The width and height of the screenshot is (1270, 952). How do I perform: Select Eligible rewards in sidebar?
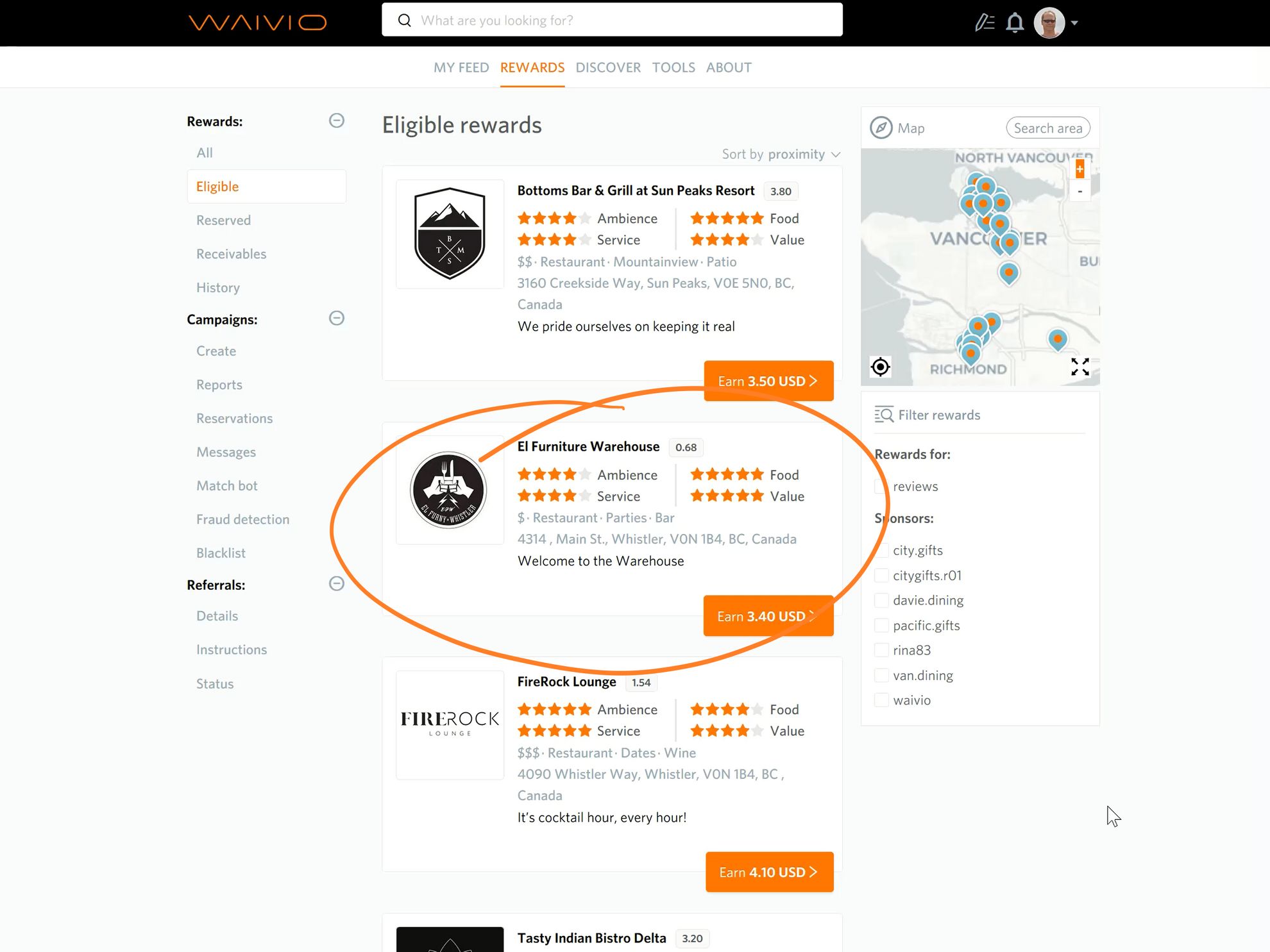click(267, 187)
